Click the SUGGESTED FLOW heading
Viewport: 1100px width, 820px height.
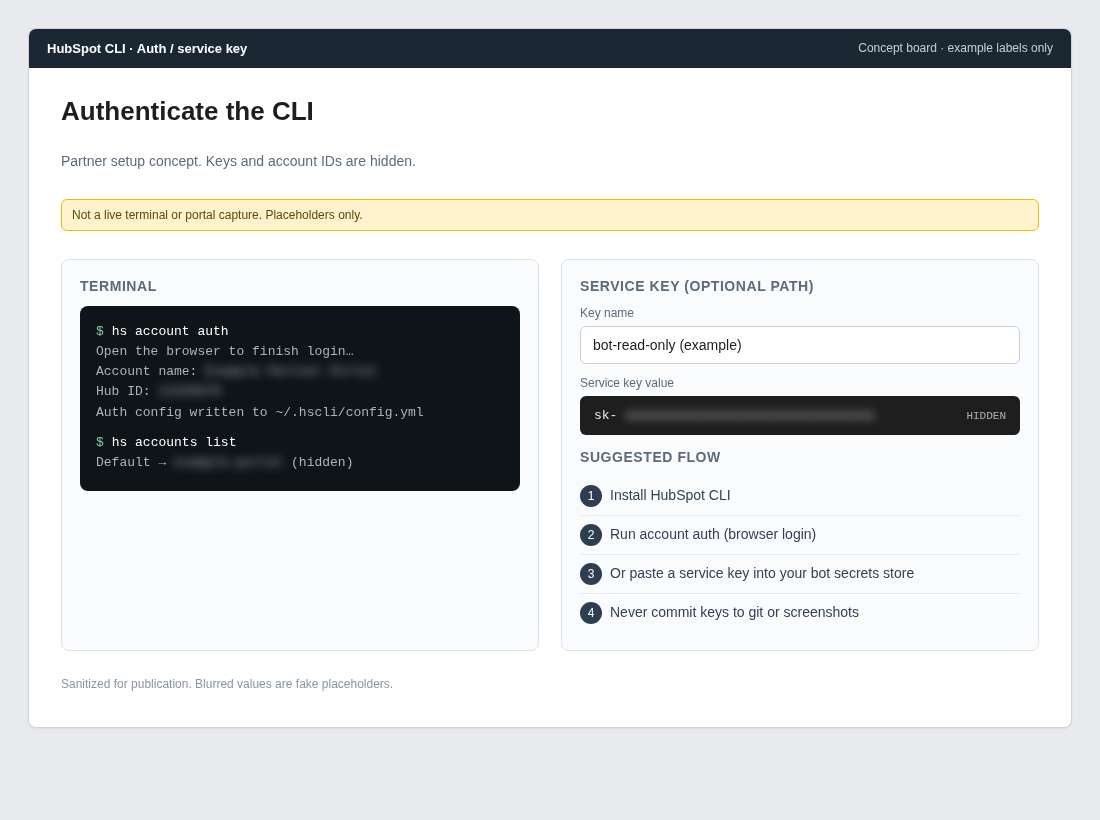coord(650,457)
